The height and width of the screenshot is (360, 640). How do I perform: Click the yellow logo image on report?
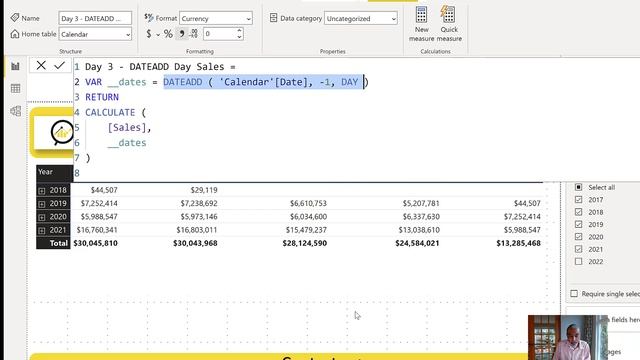click(53, 133)
